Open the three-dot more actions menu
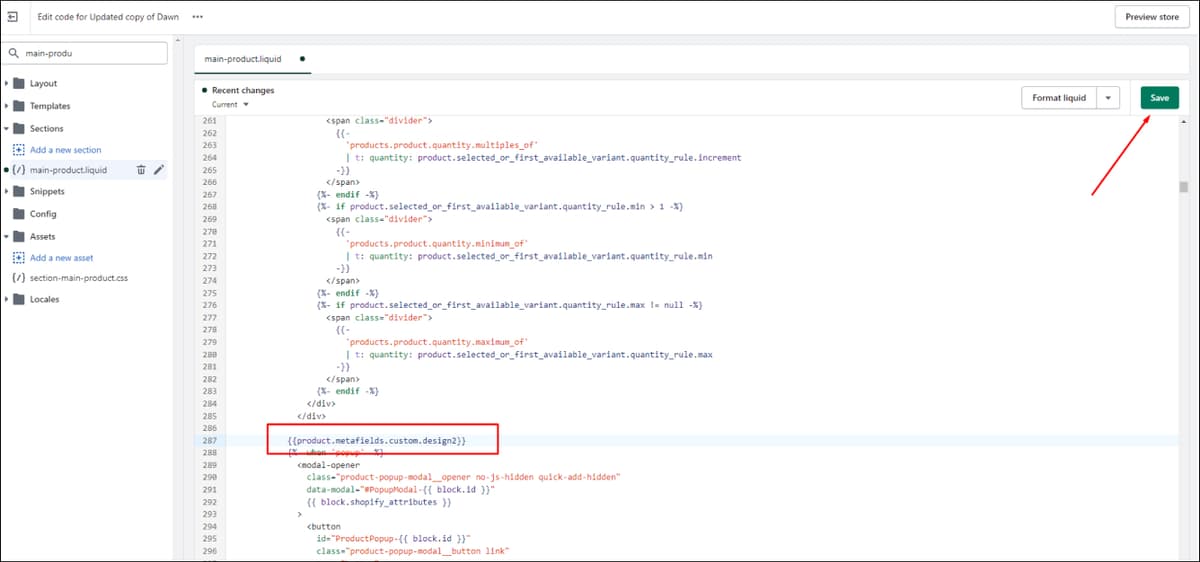1200x562 pixels. (197, 17)
